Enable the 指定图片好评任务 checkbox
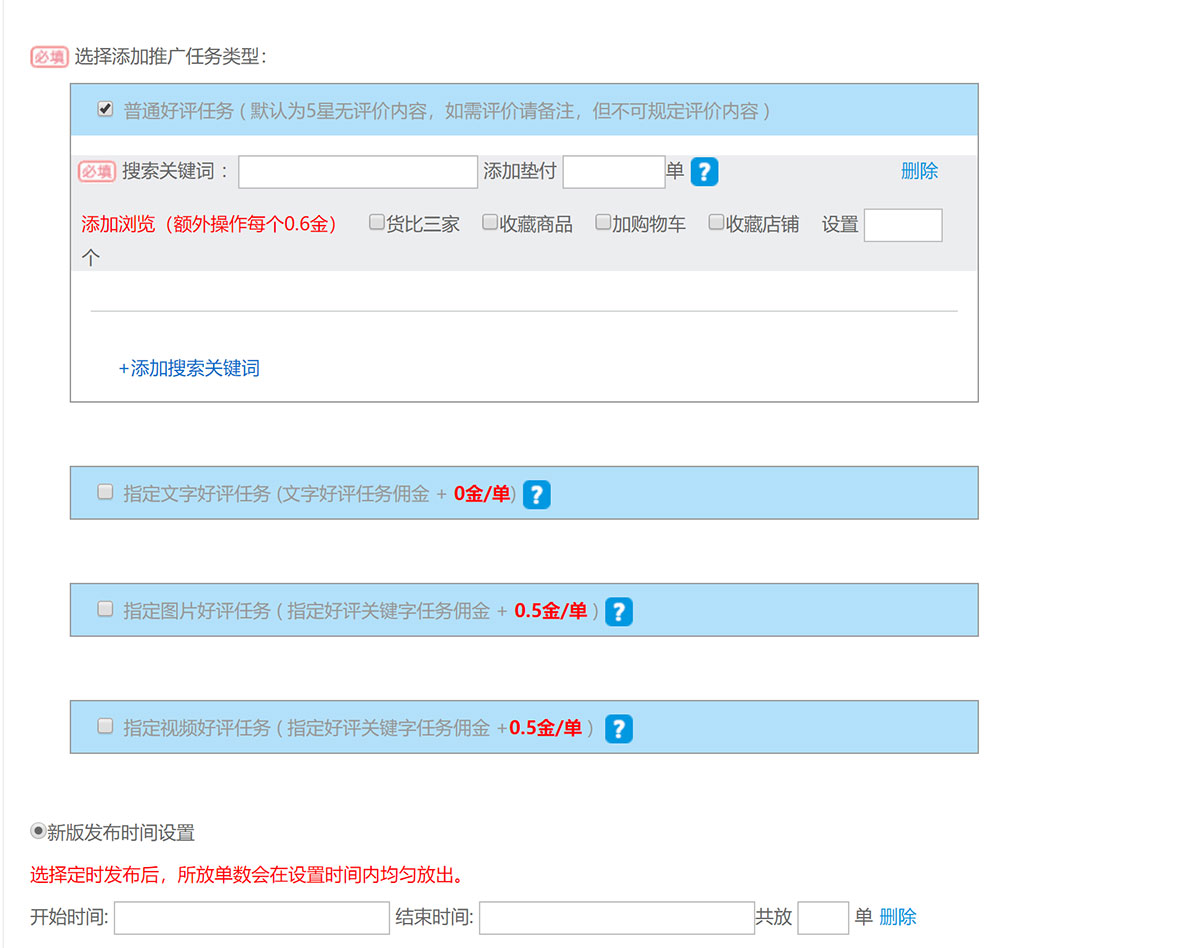The image size is (1200, 948). 105,609
